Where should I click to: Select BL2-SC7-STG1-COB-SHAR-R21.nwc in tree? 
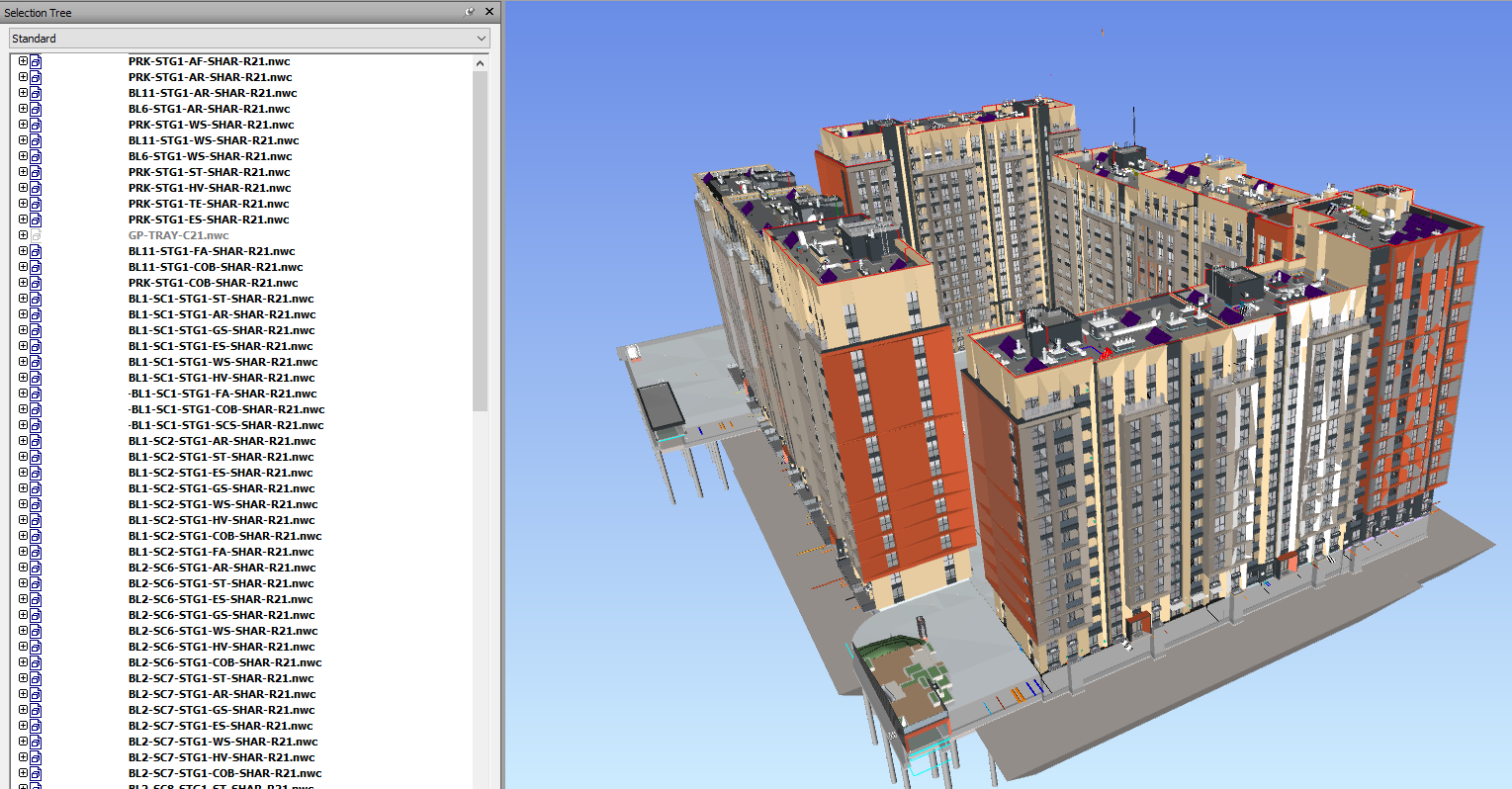click(x=224, y=773)
